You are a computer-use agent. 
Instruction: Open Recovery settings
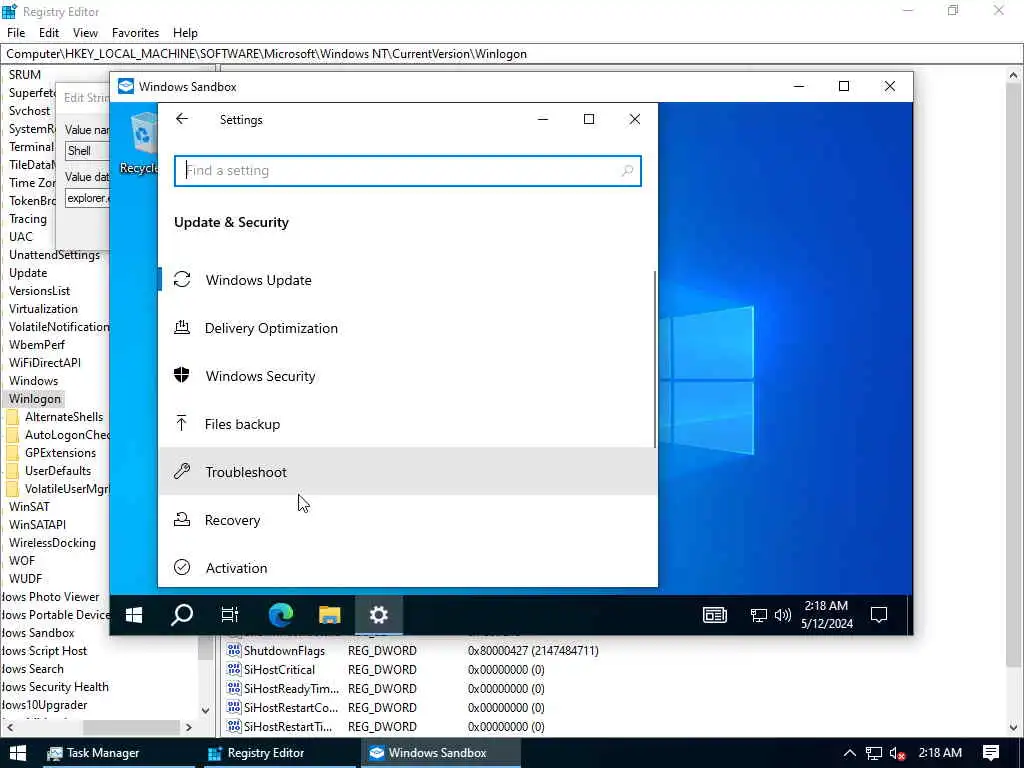(408, 520)
